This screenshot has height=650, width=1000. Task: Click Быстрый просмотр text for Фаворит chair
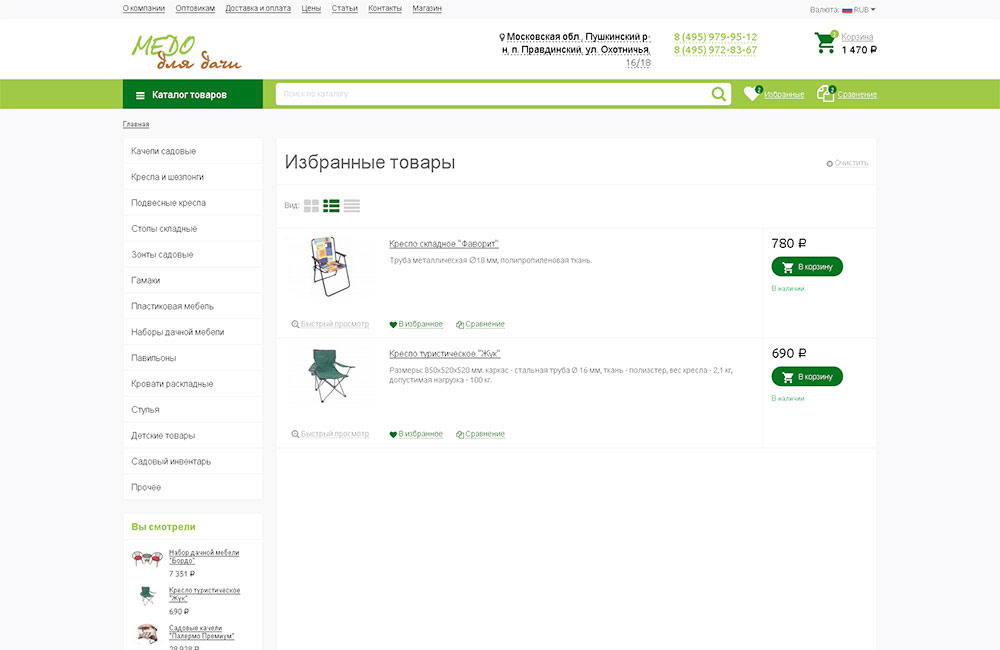335,324
